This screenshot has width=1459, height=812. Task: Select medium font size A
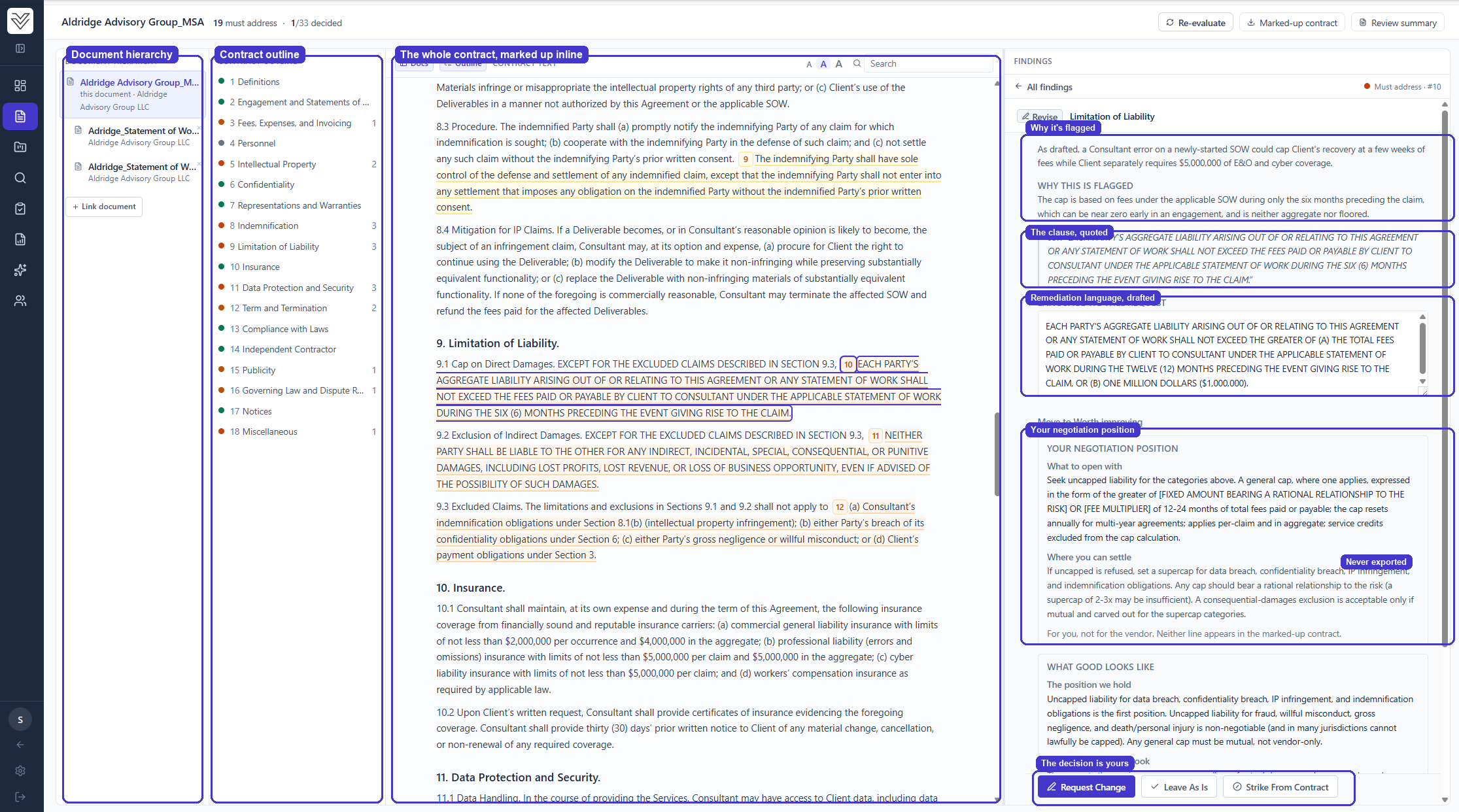[823, 64]
